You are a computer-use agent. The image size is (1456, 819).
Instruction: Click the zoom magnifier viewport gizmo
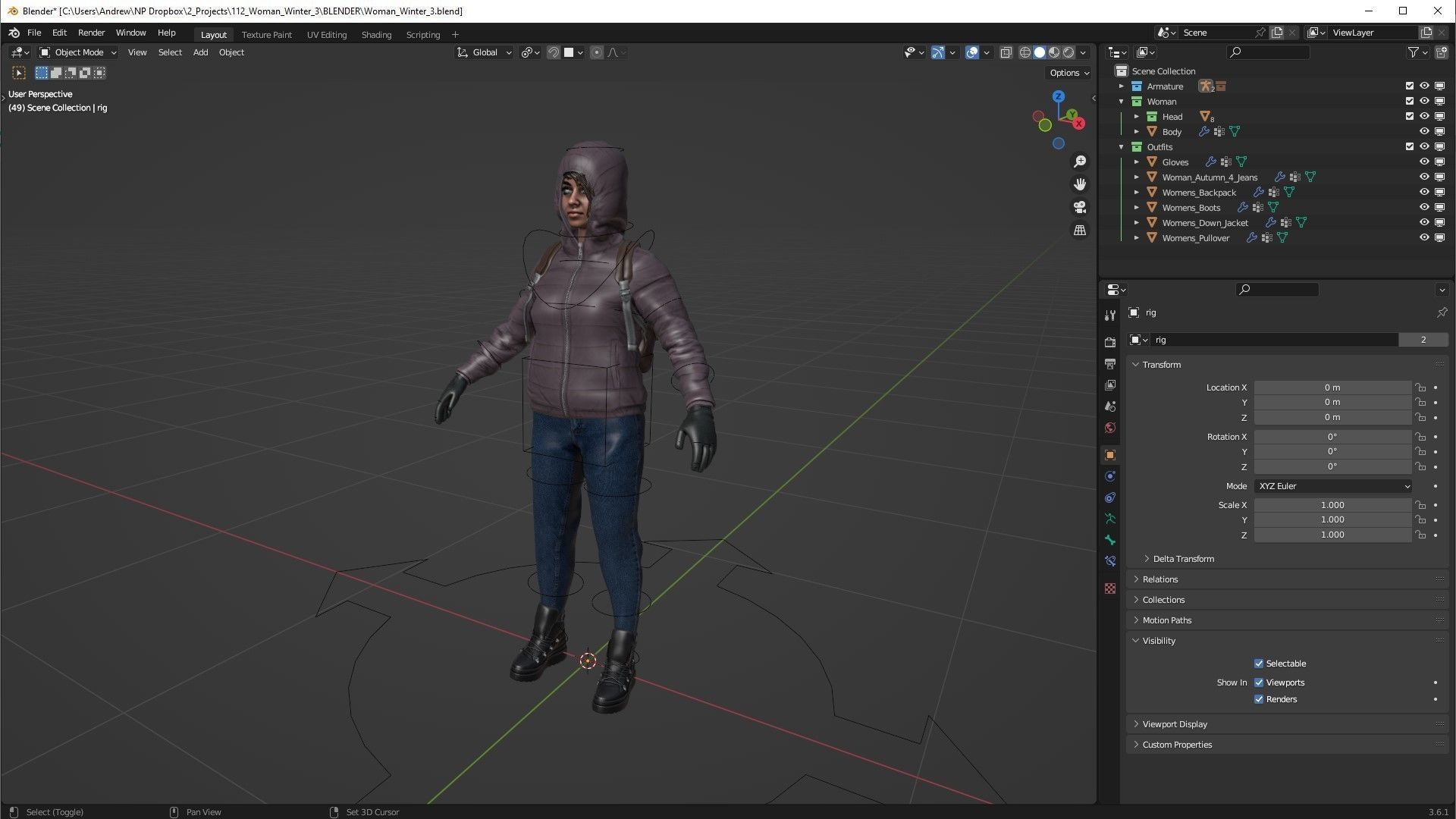click(1080, 162)
